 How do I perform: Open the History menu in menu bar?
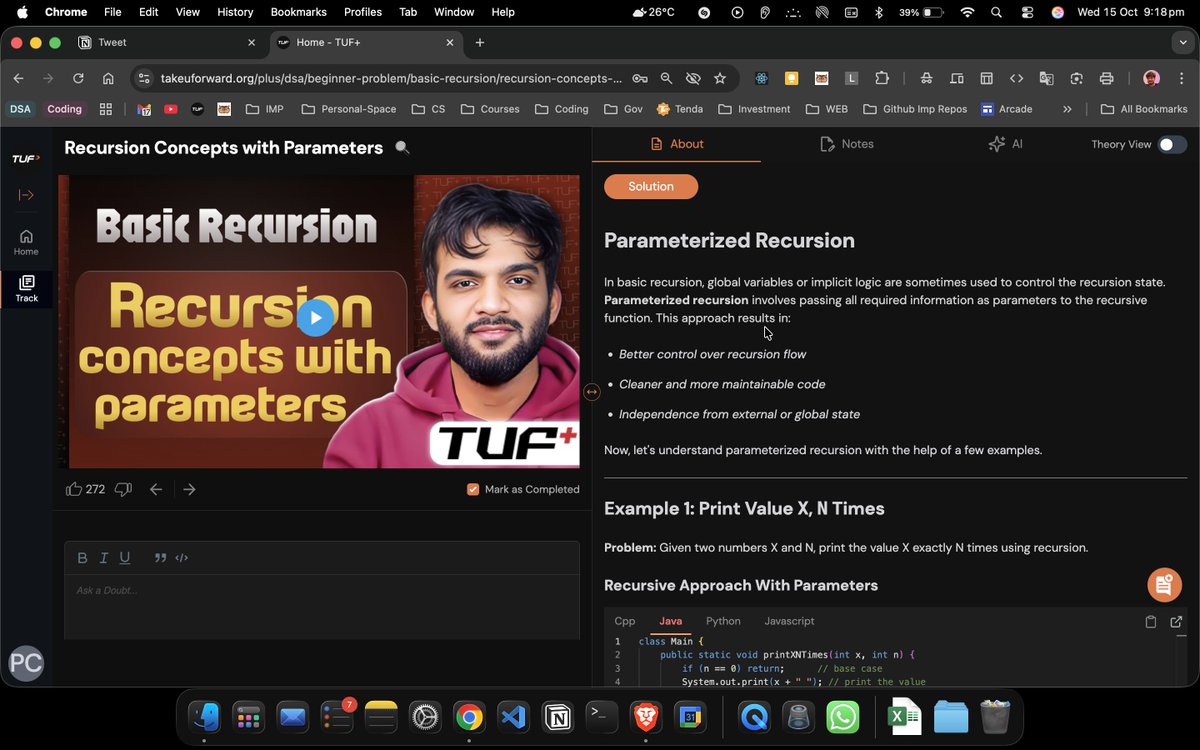point(235,12)
